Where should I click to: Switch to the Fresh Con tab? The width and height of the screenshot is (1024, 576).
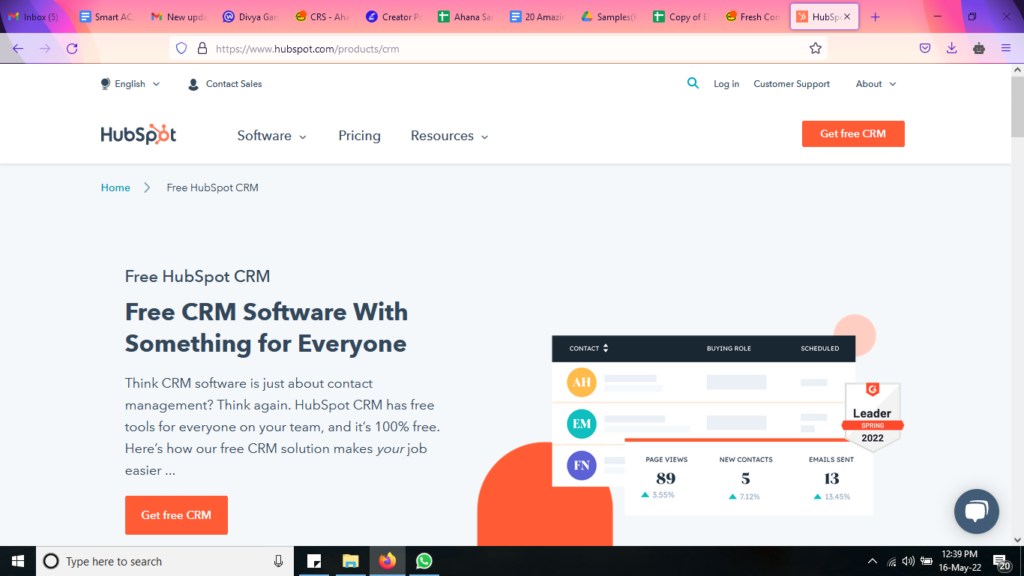point(753,17)
